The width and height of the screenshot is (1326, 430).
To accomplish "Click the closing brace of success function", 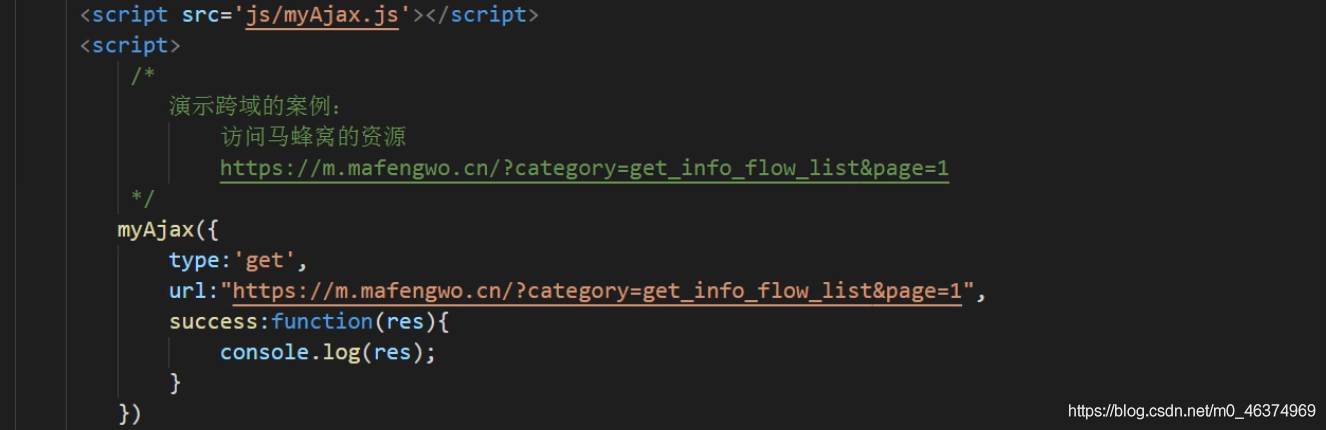I will point(175,382).
